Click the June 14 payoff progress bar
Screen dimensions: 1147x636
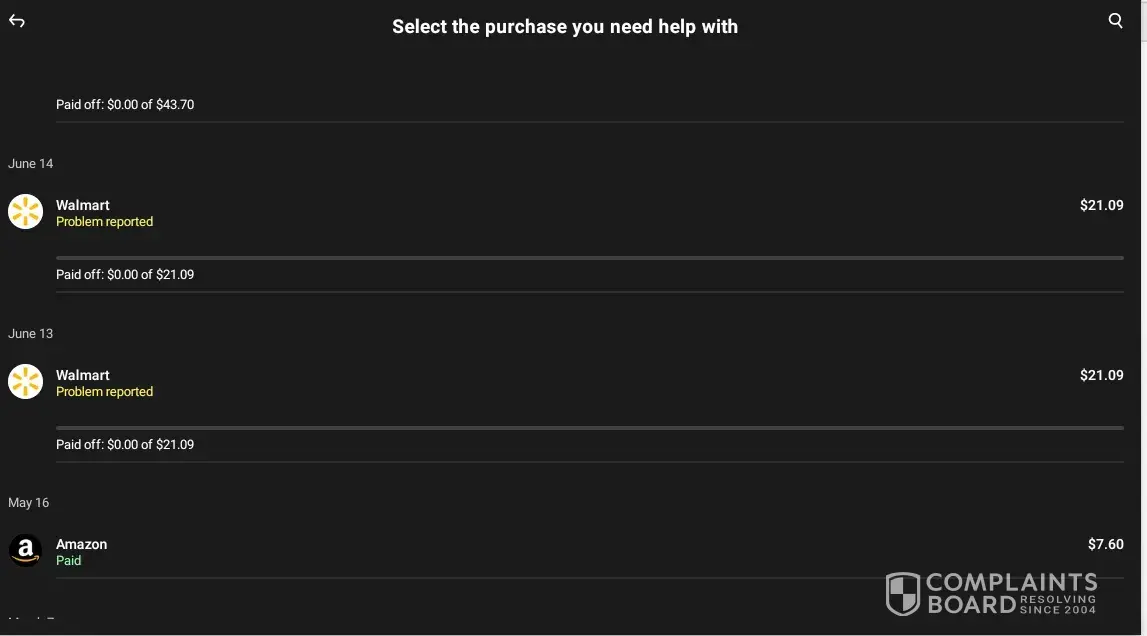pyautogui.click(x=589, y=258)
